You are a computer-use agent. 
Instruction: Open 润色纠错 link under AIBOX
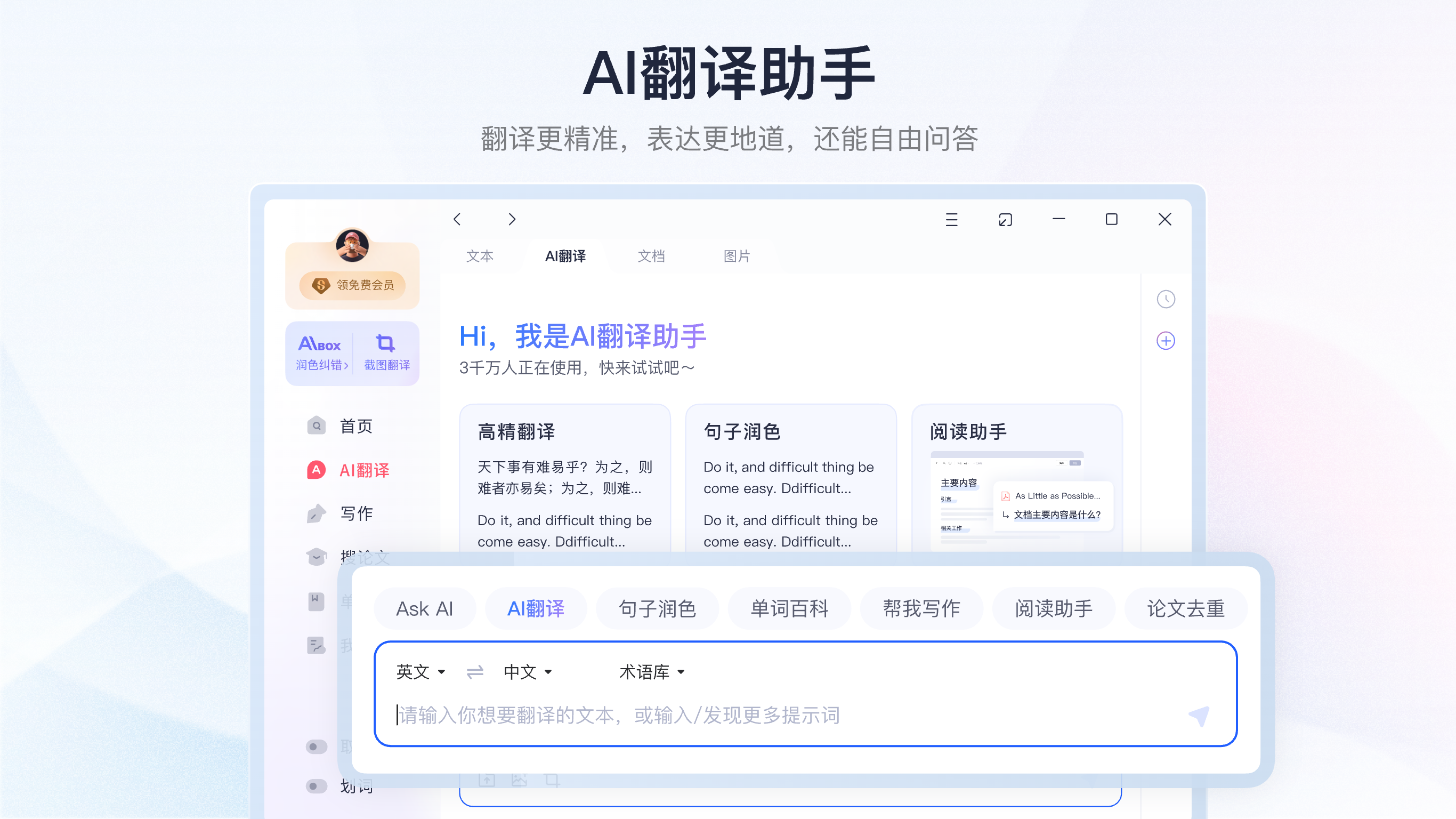pyautogui.click(x=320, y=365)
